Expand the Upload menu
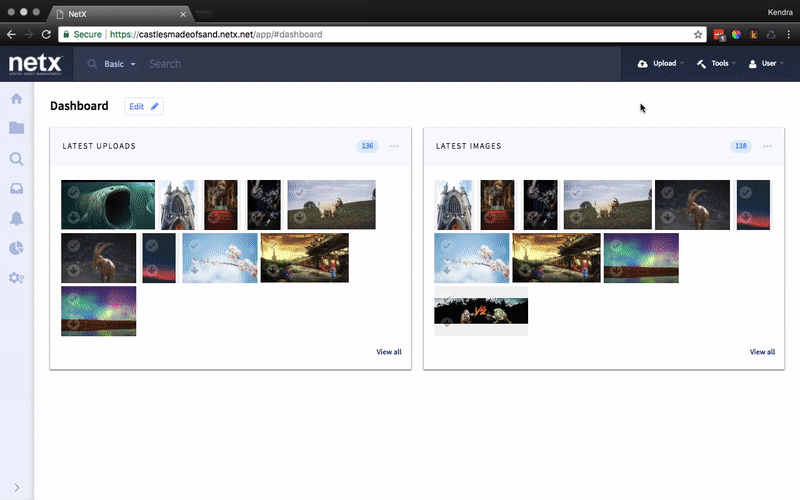The width and height of the screenshot is (800, 500). pyautogui.click(x=660, y=64)
